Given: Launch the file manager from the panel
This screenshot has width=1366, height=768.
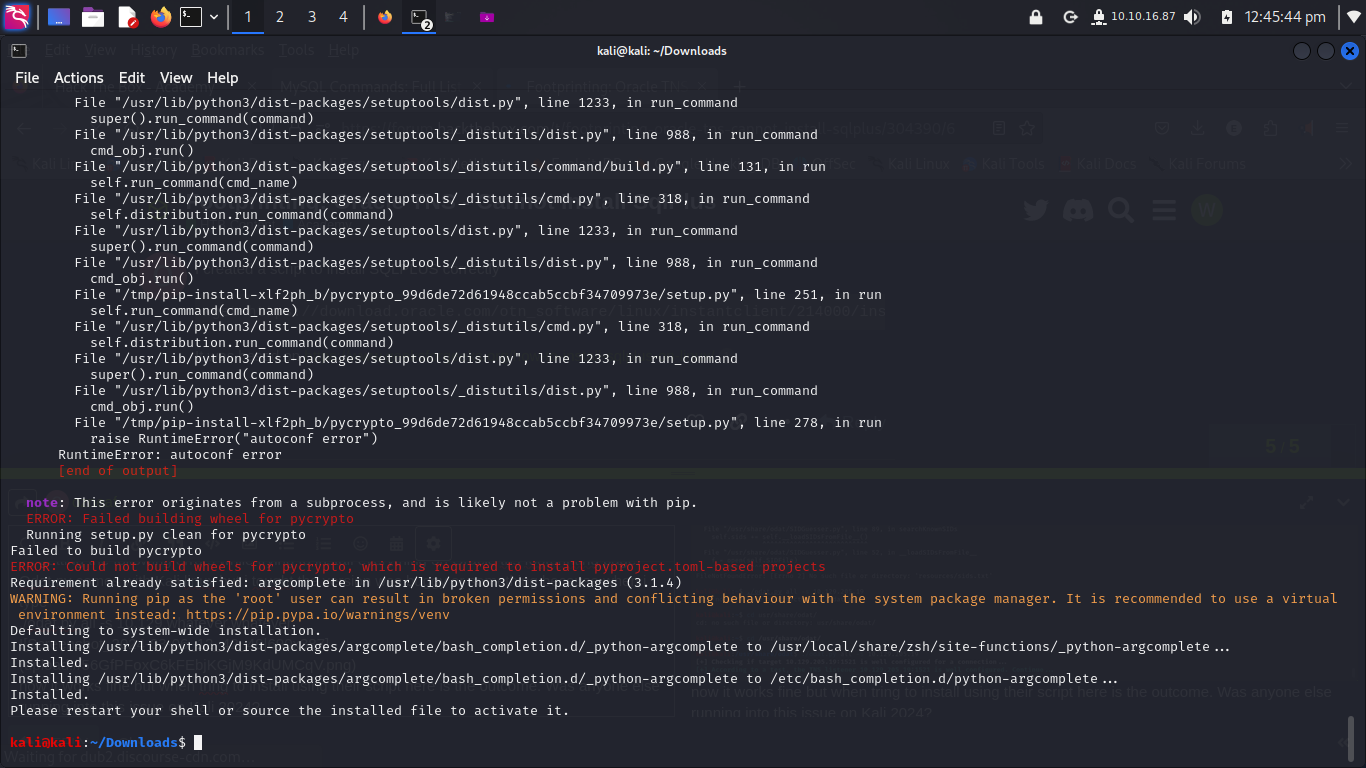Looking at the screenshot, I should [93, 17].
